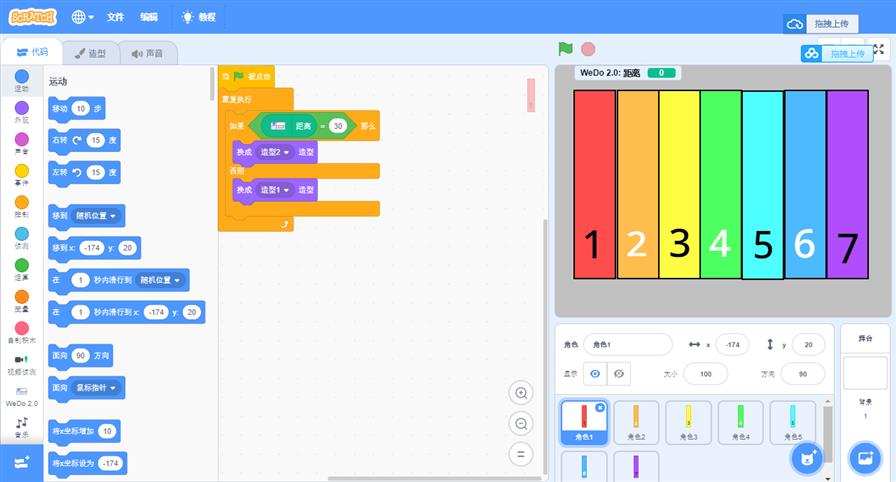Open the add extension button
This screenshot has width=896, height=482.
coord(22,459)
